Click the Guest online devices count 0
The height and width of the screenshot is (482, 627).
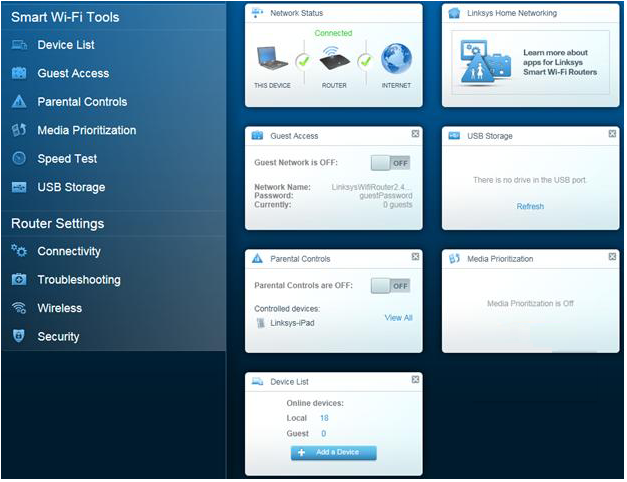click(x=323, y=434)
